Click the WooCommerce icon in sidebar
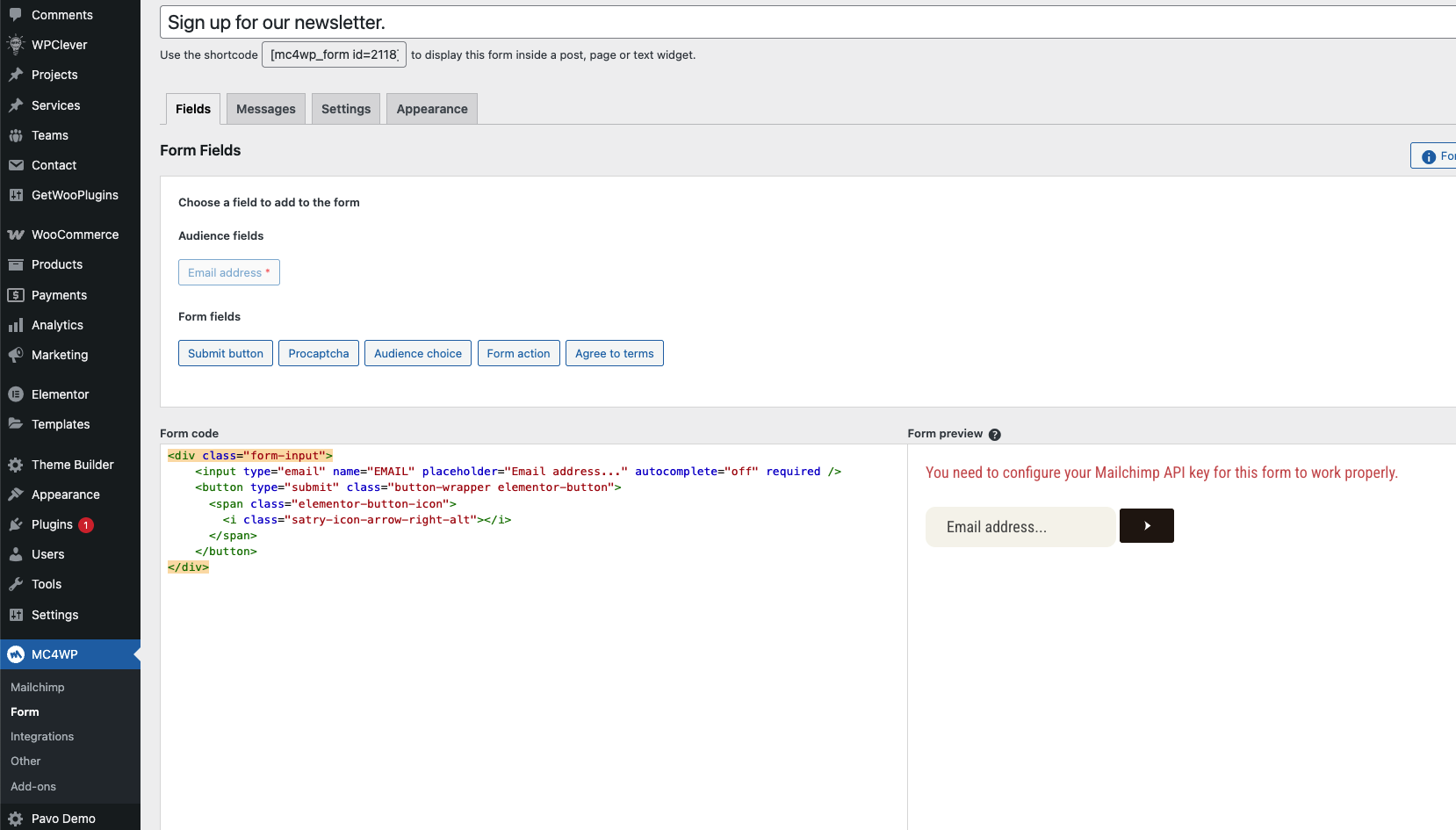Viewport: 1456px width, 830px height. pos(16,235)
